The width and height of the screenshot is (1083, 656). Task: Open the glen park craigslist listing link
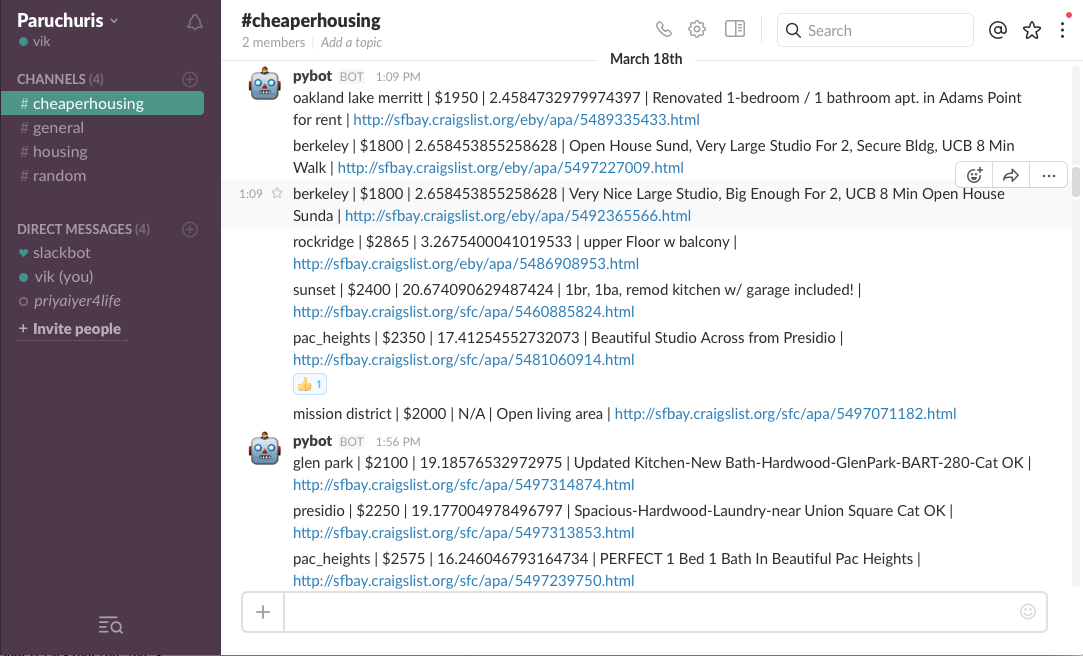pyautogui.click(x=463, y=484)
